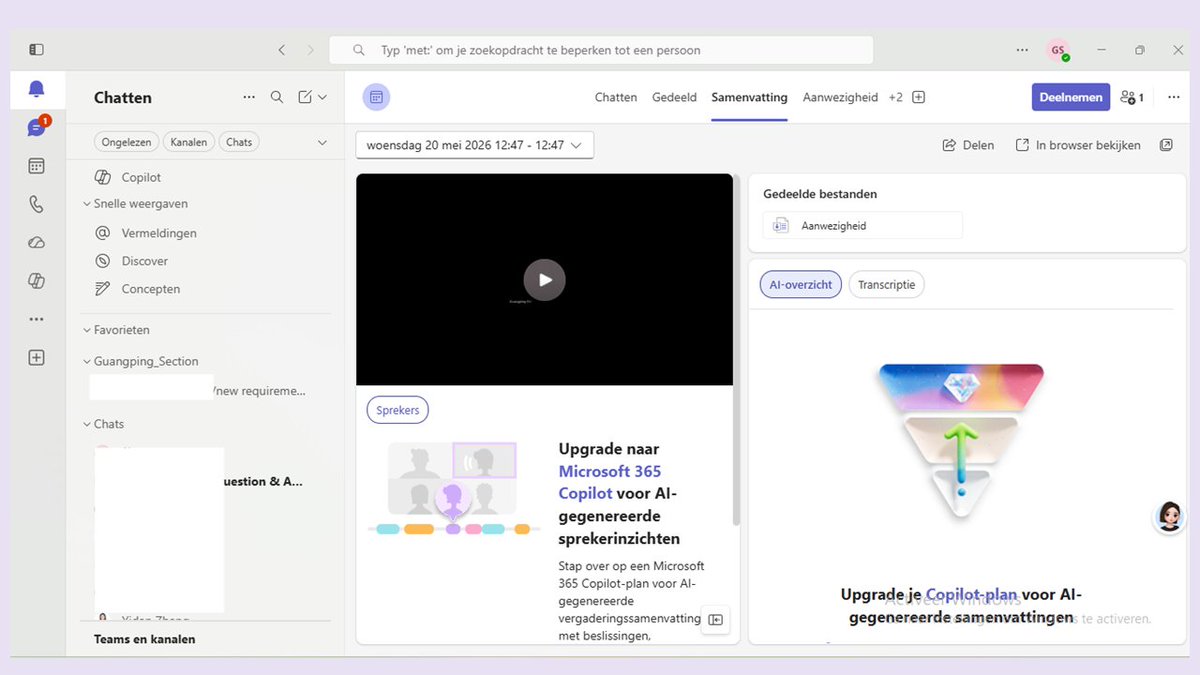Show the +2 hidden tabs

(895, 97)
